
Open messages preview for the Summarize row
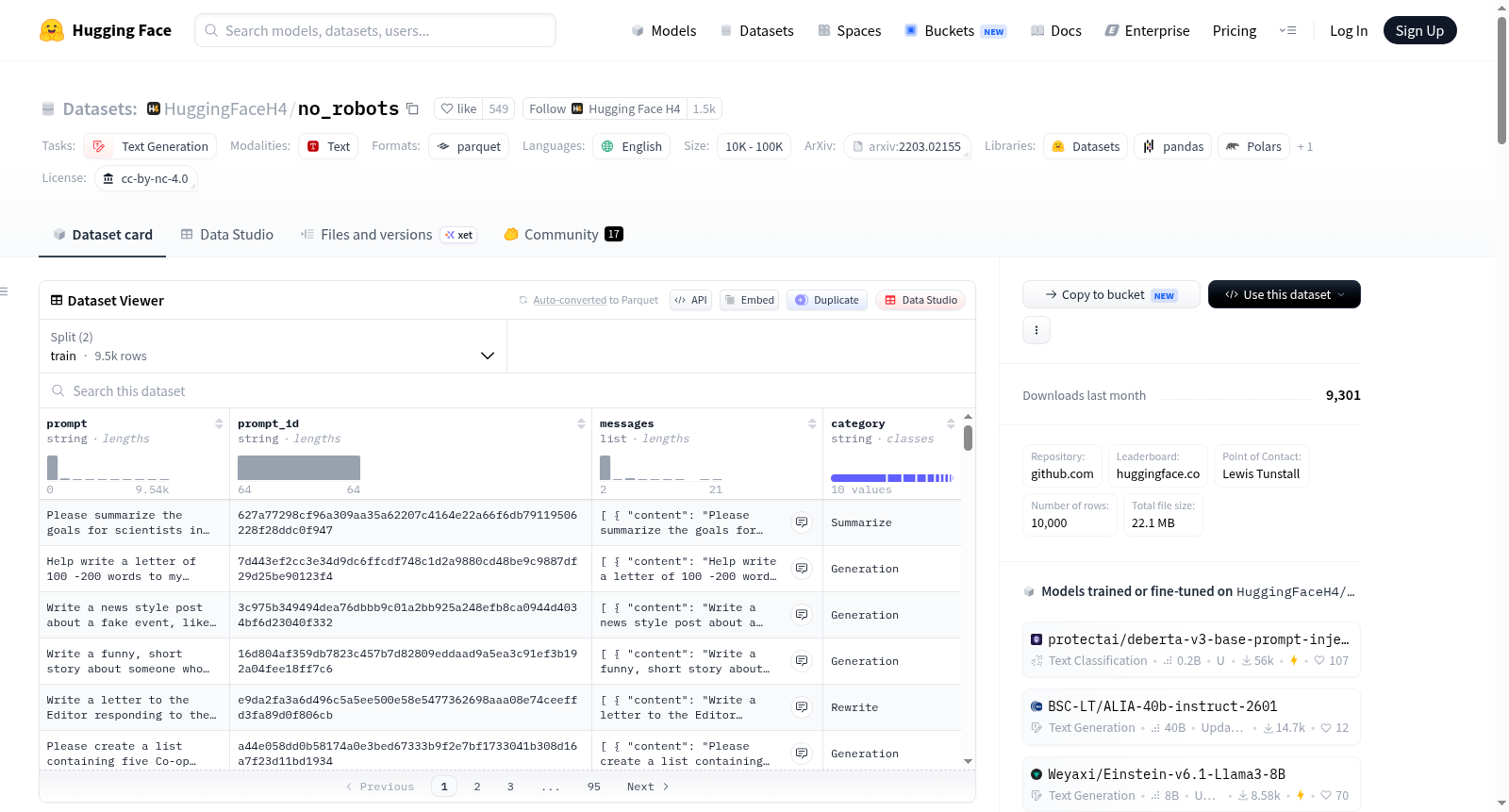click(x=802, y=522)
